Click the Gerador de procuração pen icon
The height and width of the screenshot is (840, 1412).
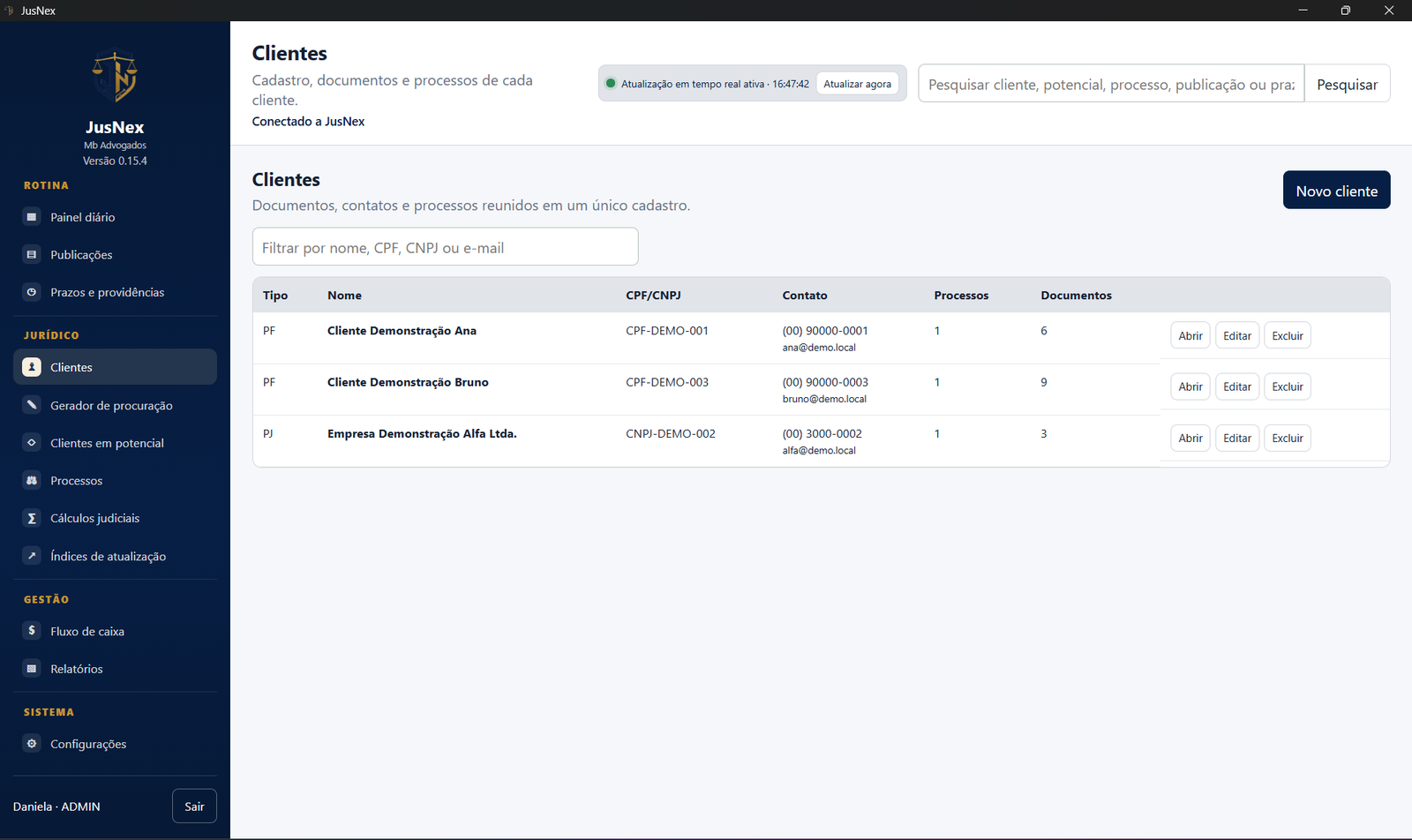point(32,405)
